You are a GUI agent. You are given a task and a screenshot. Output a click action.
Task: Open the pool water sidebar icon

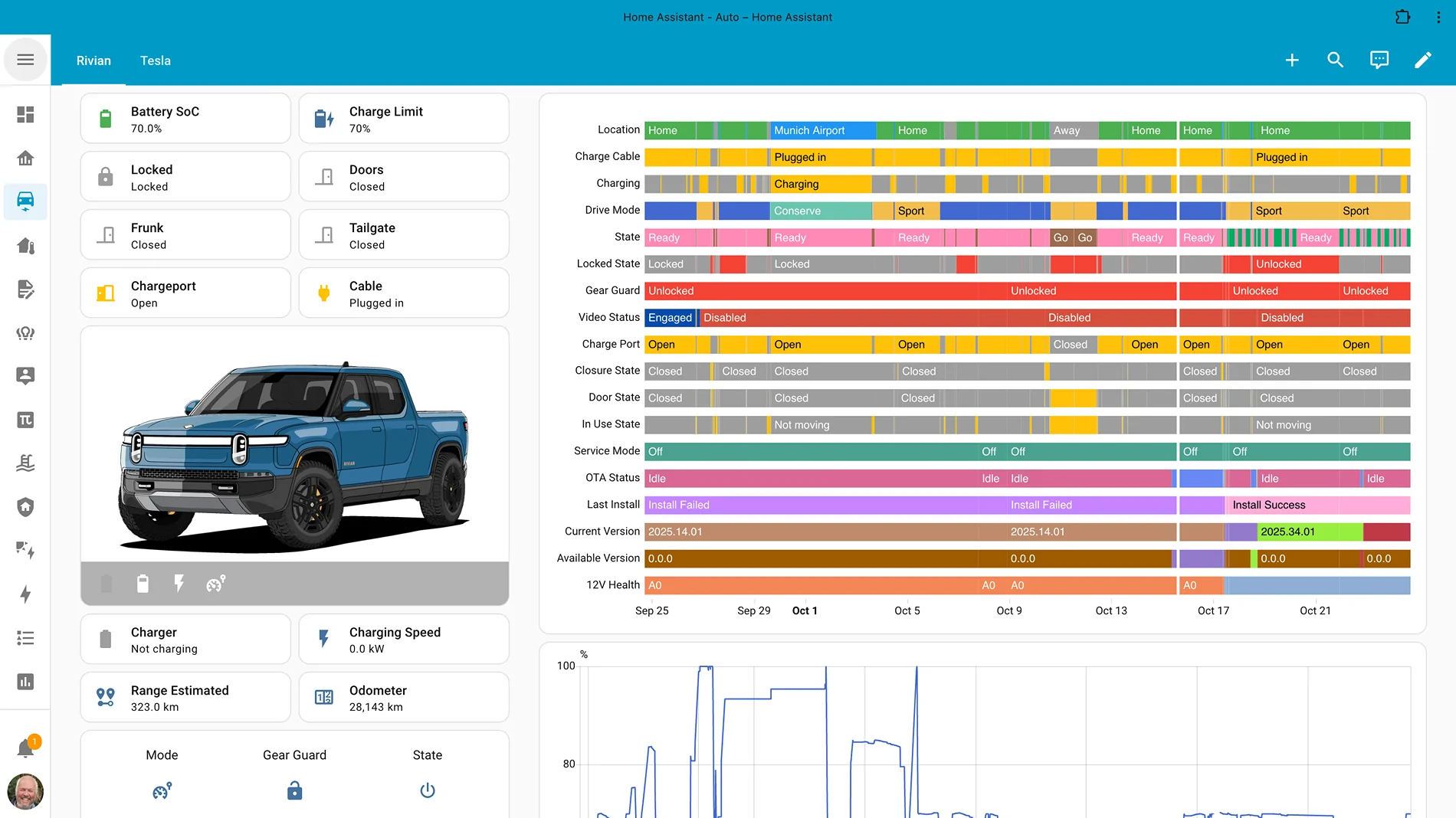click(x=25, y=463)
